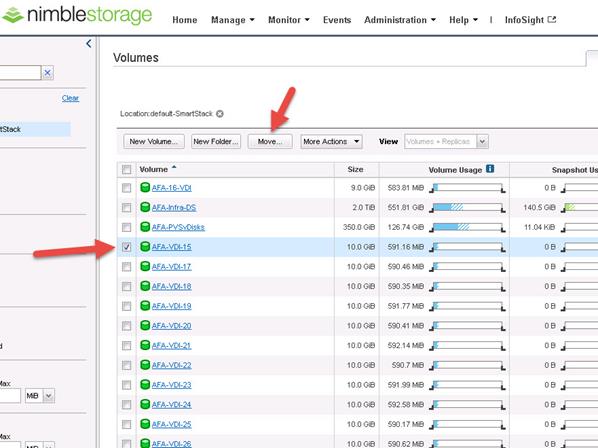Remove the Location:default-SmartStack filter

(x=220, y=114)
